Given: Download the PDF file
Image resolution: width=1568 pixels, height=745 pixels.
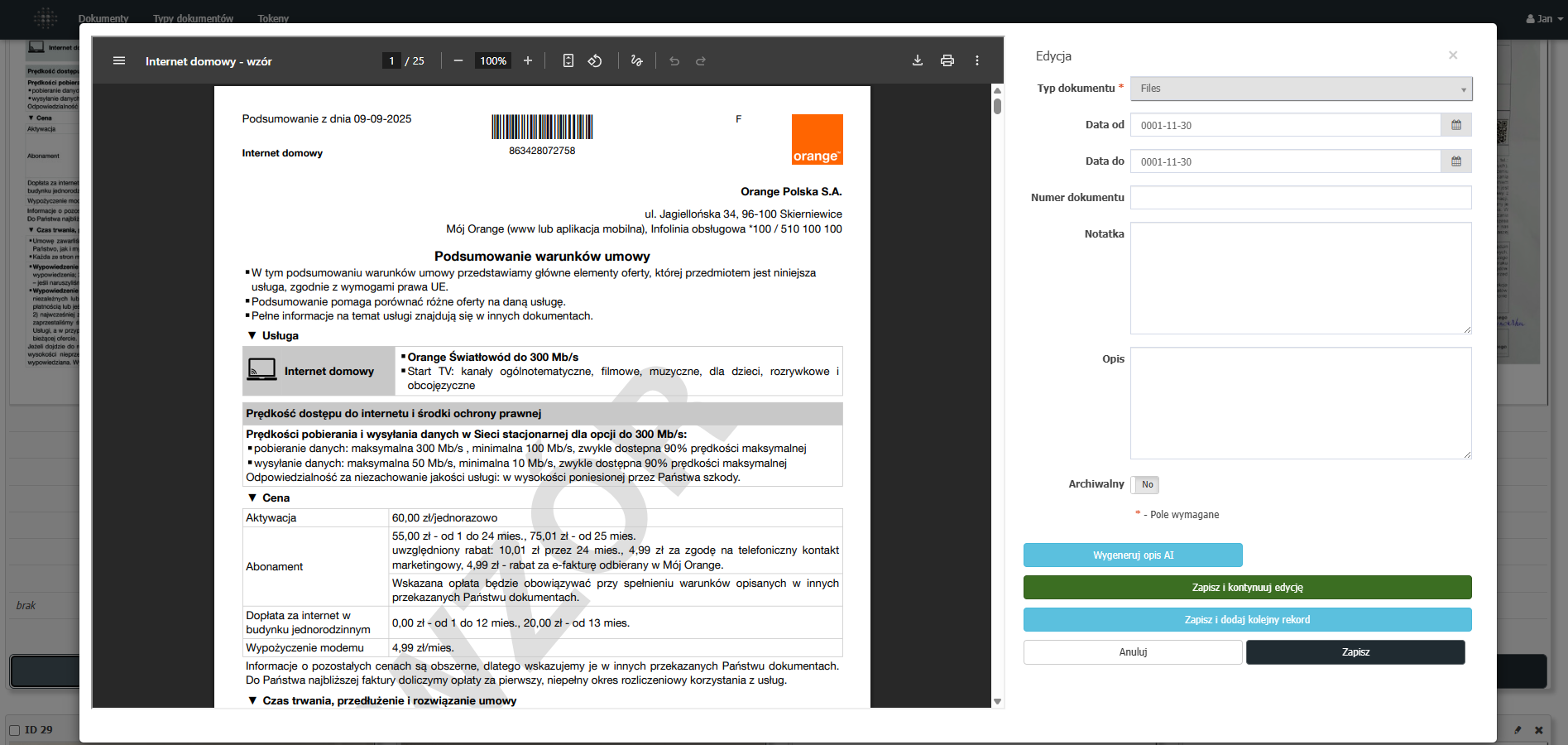Looking at the screenshot, I should (918, 60).
